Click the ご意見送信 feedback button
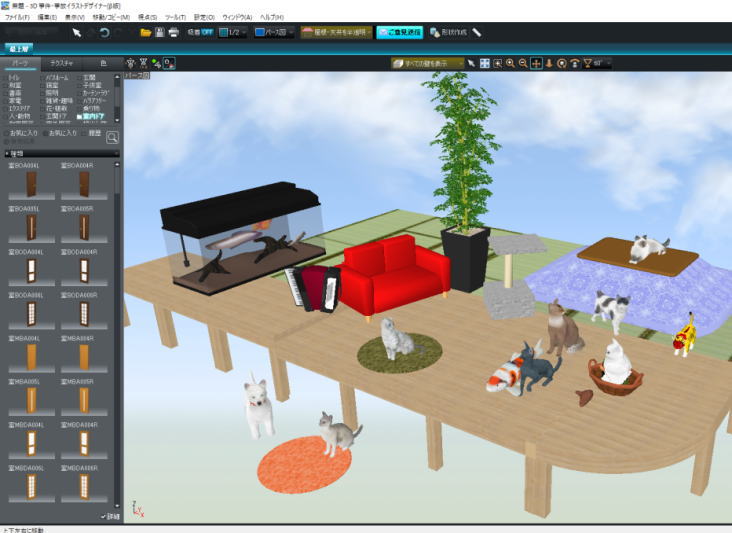 [x=400, y=32]
